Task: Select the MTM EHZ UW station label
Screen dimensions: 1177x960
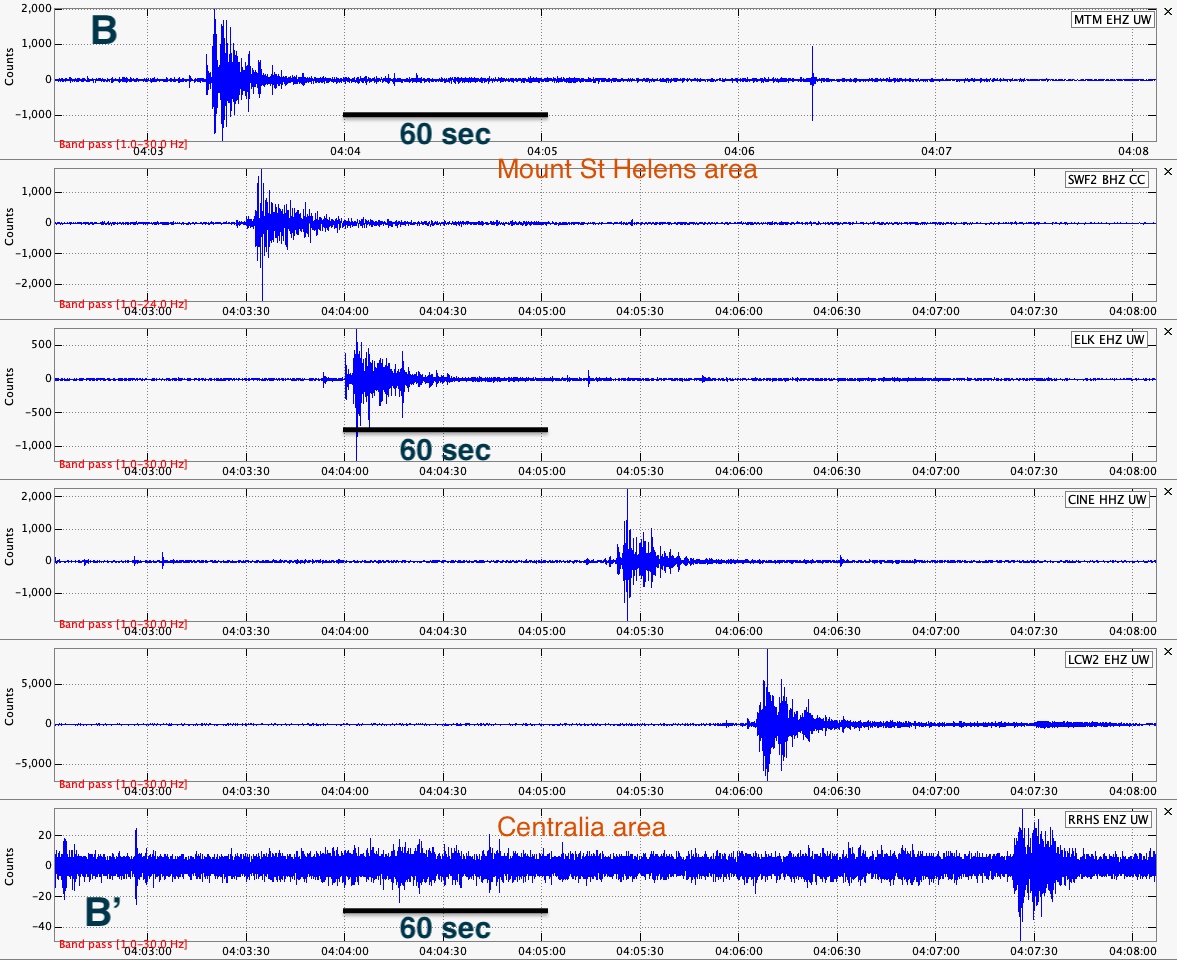Action: pyautogui.click(x=1112, y=20)
